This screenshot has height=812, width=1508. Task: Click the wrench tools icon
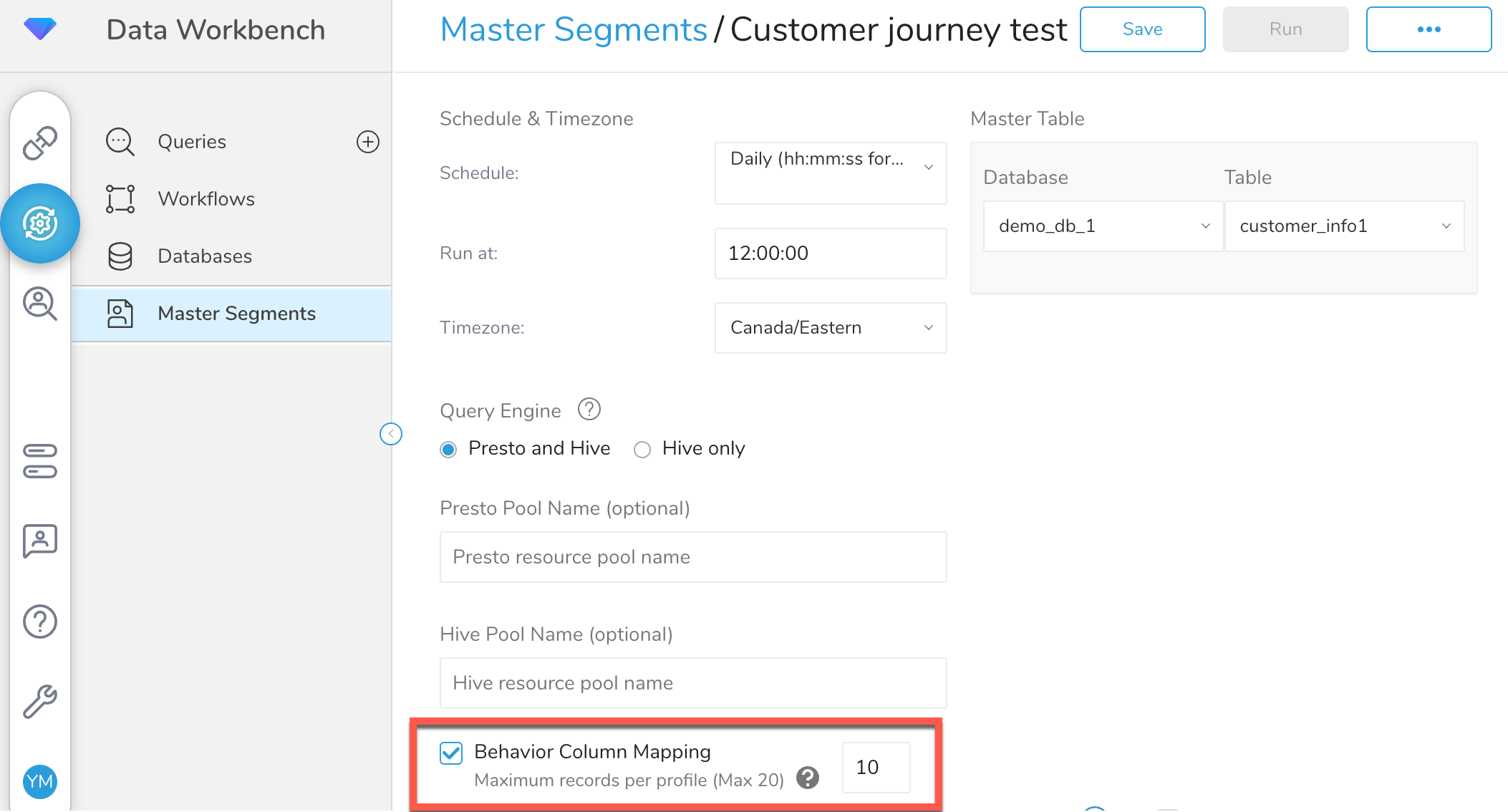pyautogui.click(x=40, y=701)
